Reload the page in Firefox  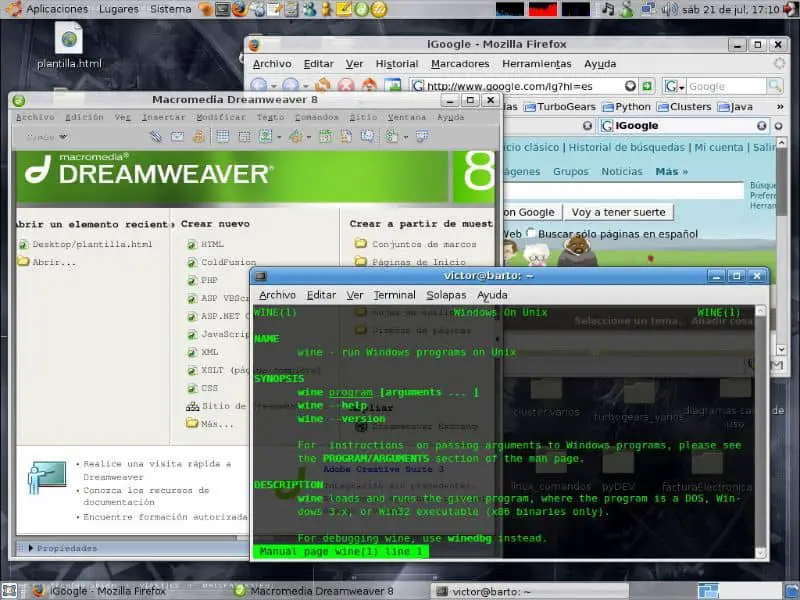[x=322, y=85]
